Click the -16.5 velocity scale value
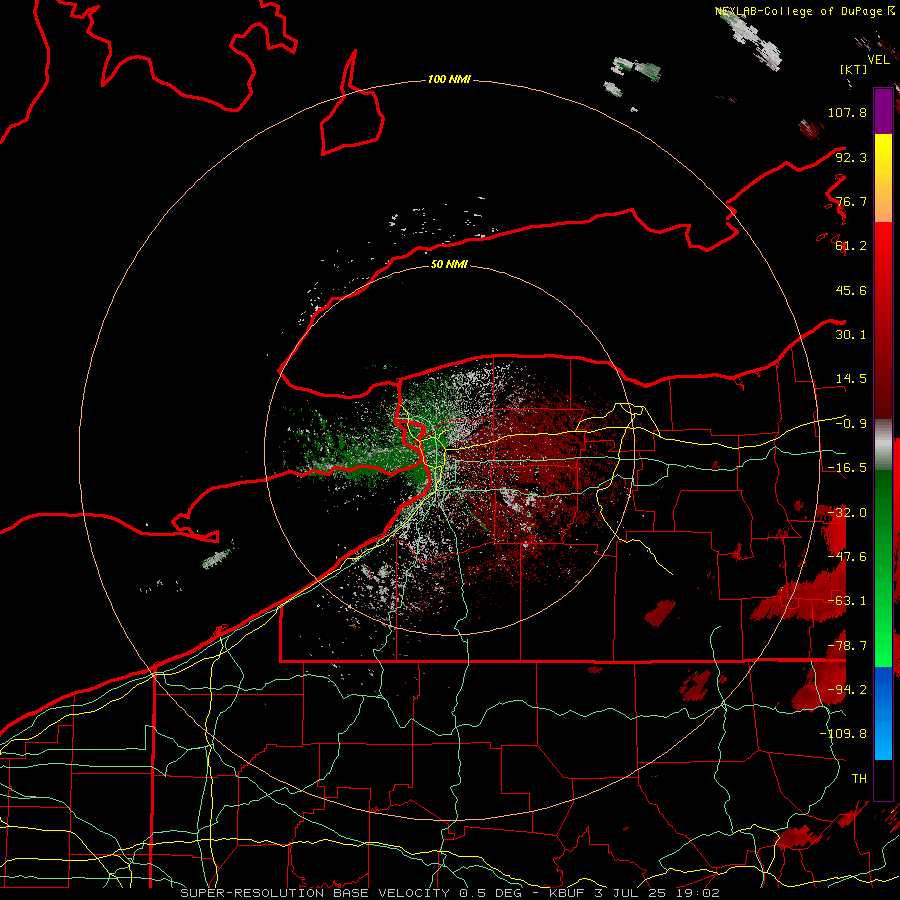The height and width of the screenshot is (900, 900). point(847,468)
